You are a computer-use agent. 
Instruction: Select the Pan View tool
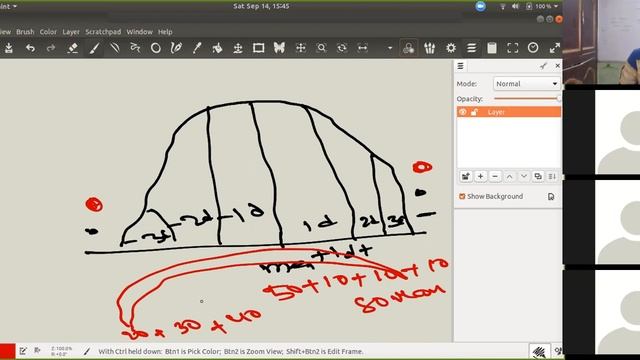(x=301, y=48)
